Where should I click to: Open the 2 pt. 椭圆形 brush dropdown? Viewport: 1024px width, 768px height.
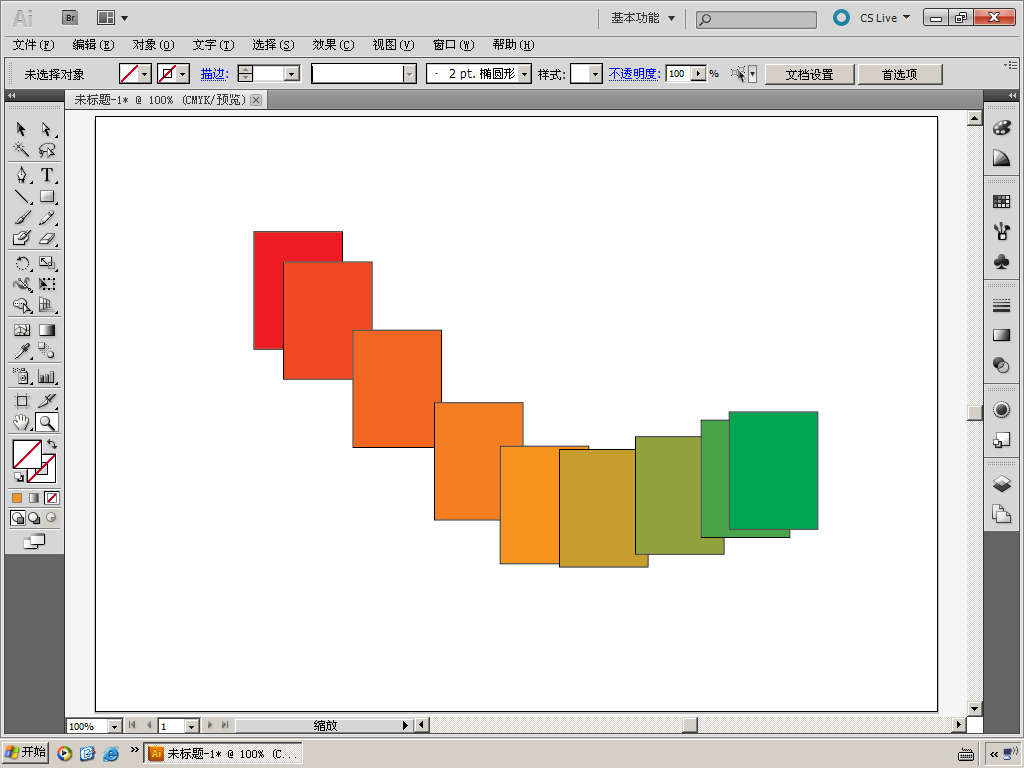pyautogui.click(x=524, y=74)
